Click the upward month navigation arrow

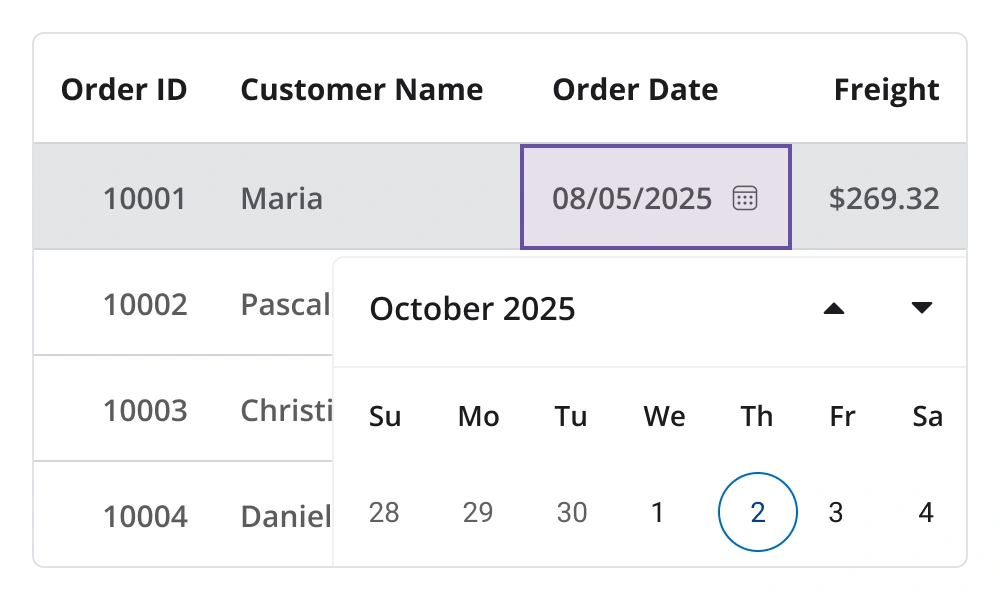[836, 308]
